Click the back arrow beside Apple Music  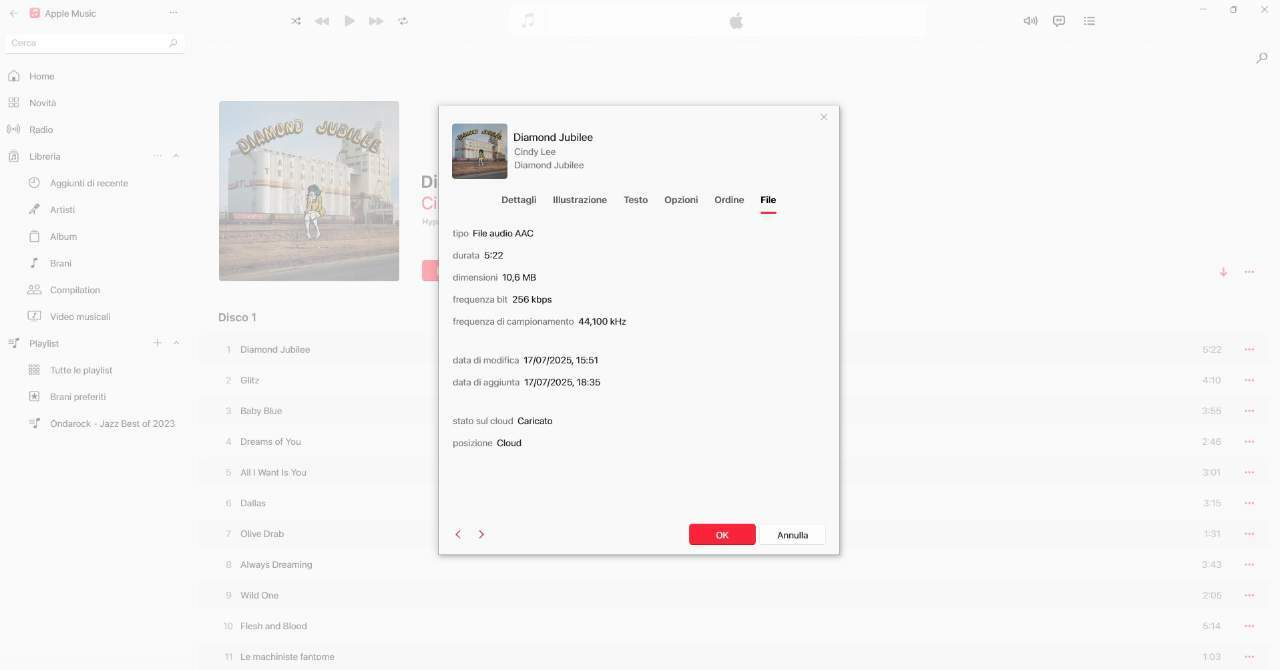coord(13,13)
